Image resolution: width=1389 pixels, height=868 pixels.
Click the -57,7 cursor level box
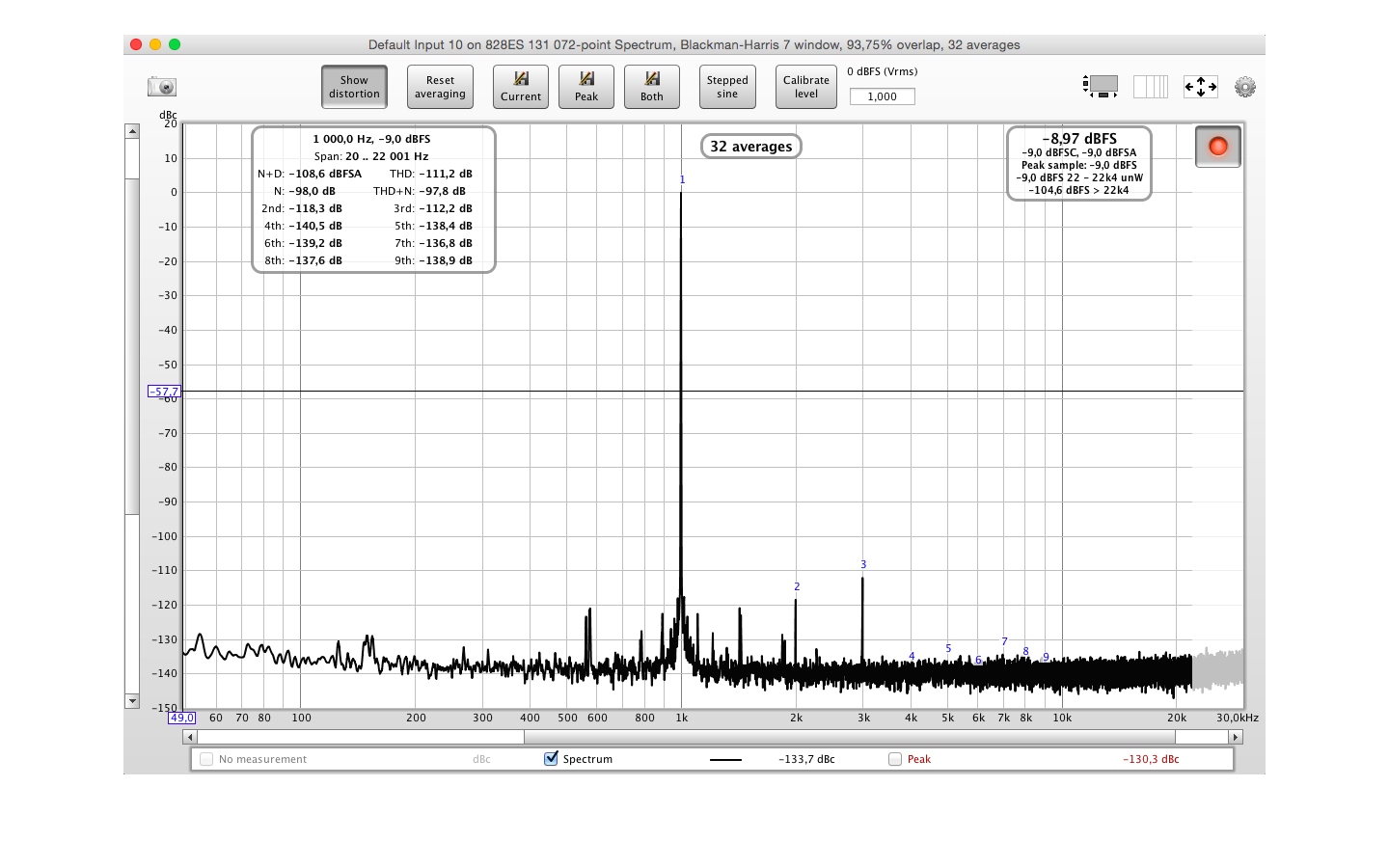coord(165,392)
